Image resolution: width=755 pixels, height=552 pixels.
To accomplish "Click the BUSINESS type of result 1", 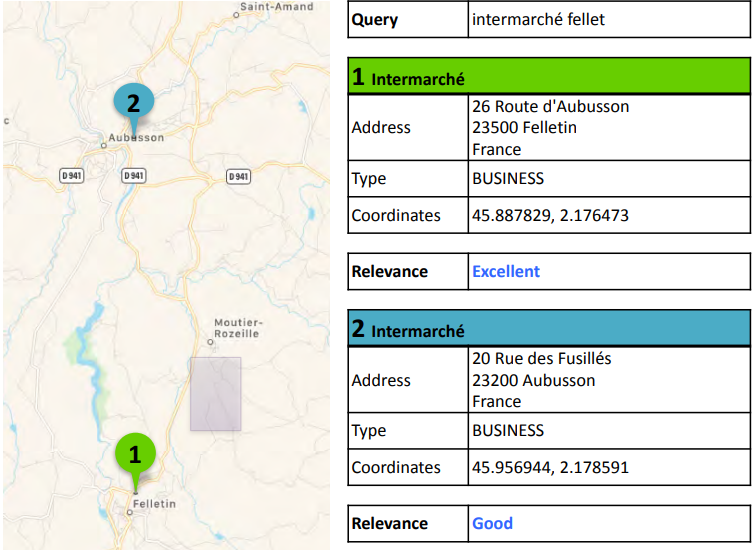I will point(508,179).
